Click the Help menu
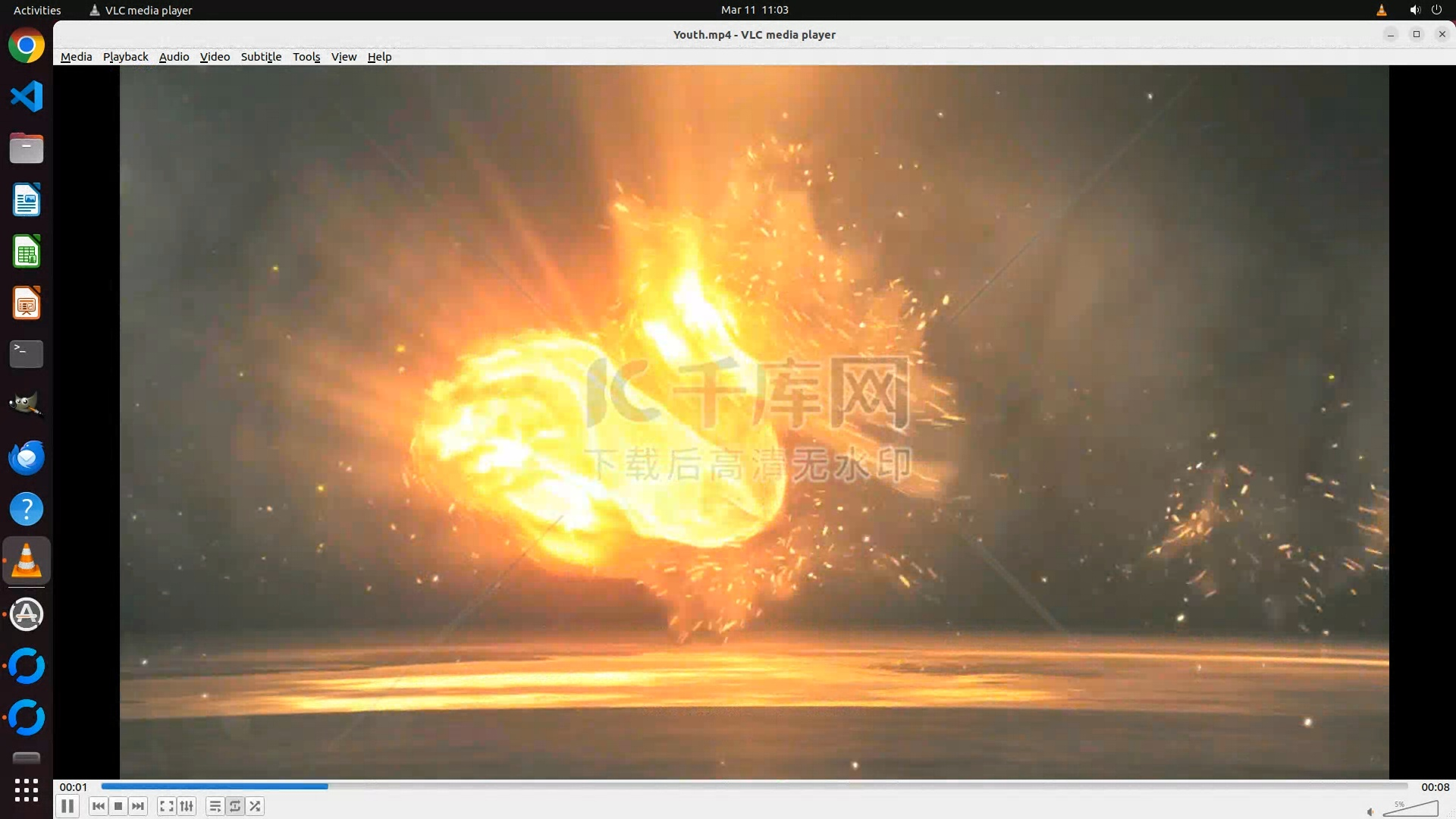This screenshot has width=1456, height=819. (379, 57)
